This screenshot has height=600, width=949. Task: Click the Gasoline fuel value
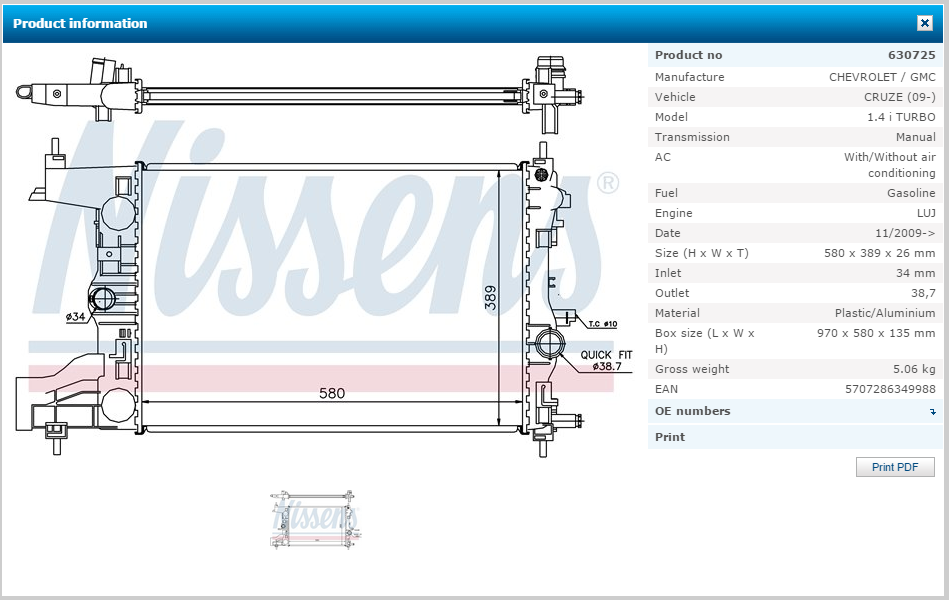pos(911,193)
